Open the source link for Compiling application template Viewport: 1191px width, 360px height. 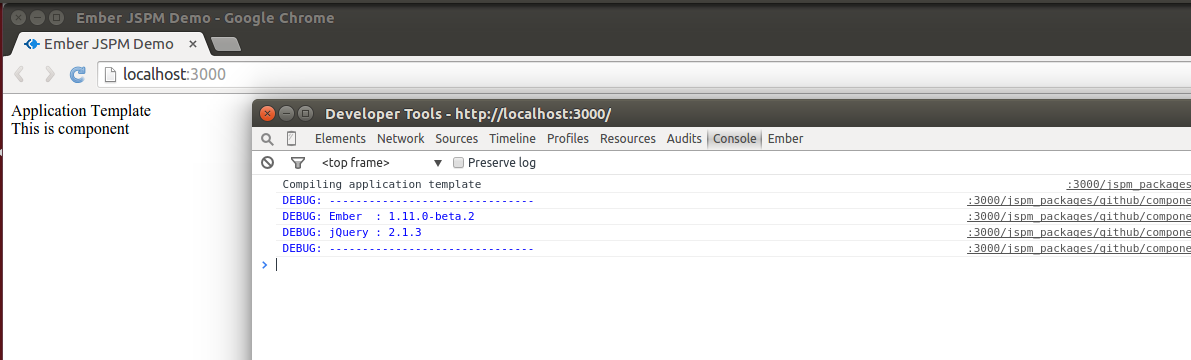(1129, 185)
